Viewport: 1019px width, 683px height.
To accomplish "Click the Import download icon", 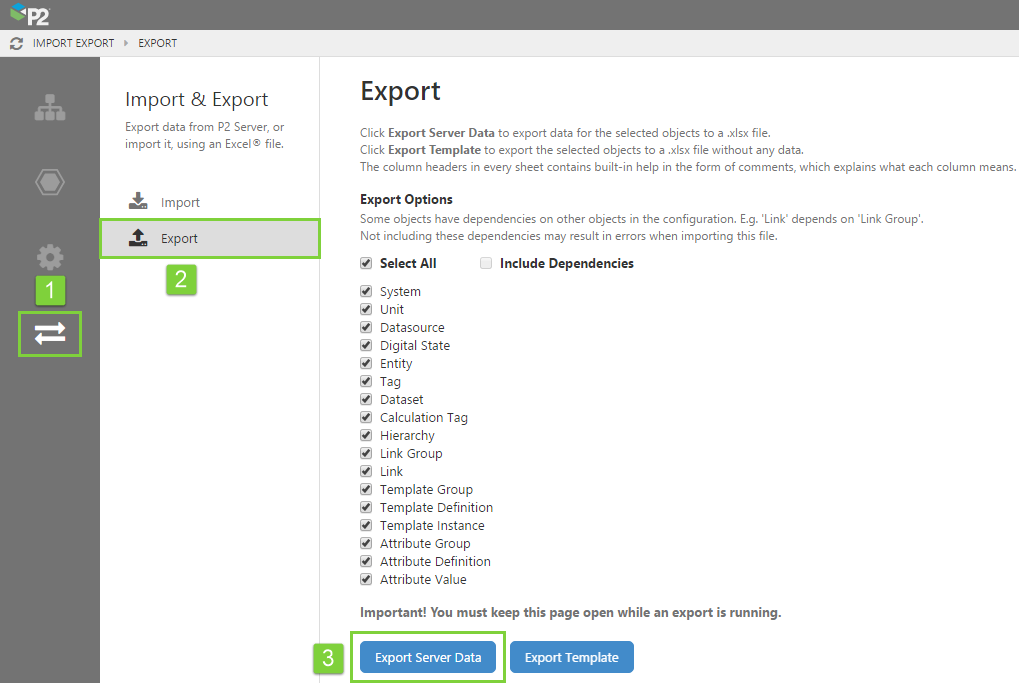I will (137, 201).
